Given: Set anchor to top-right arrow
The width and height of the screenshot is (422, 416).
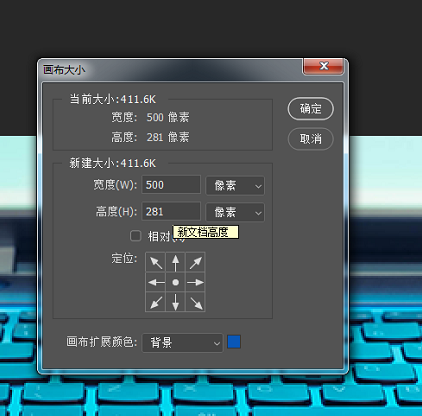Looking at the screenshot, I should pyautogui.click(x=195, y=263).
